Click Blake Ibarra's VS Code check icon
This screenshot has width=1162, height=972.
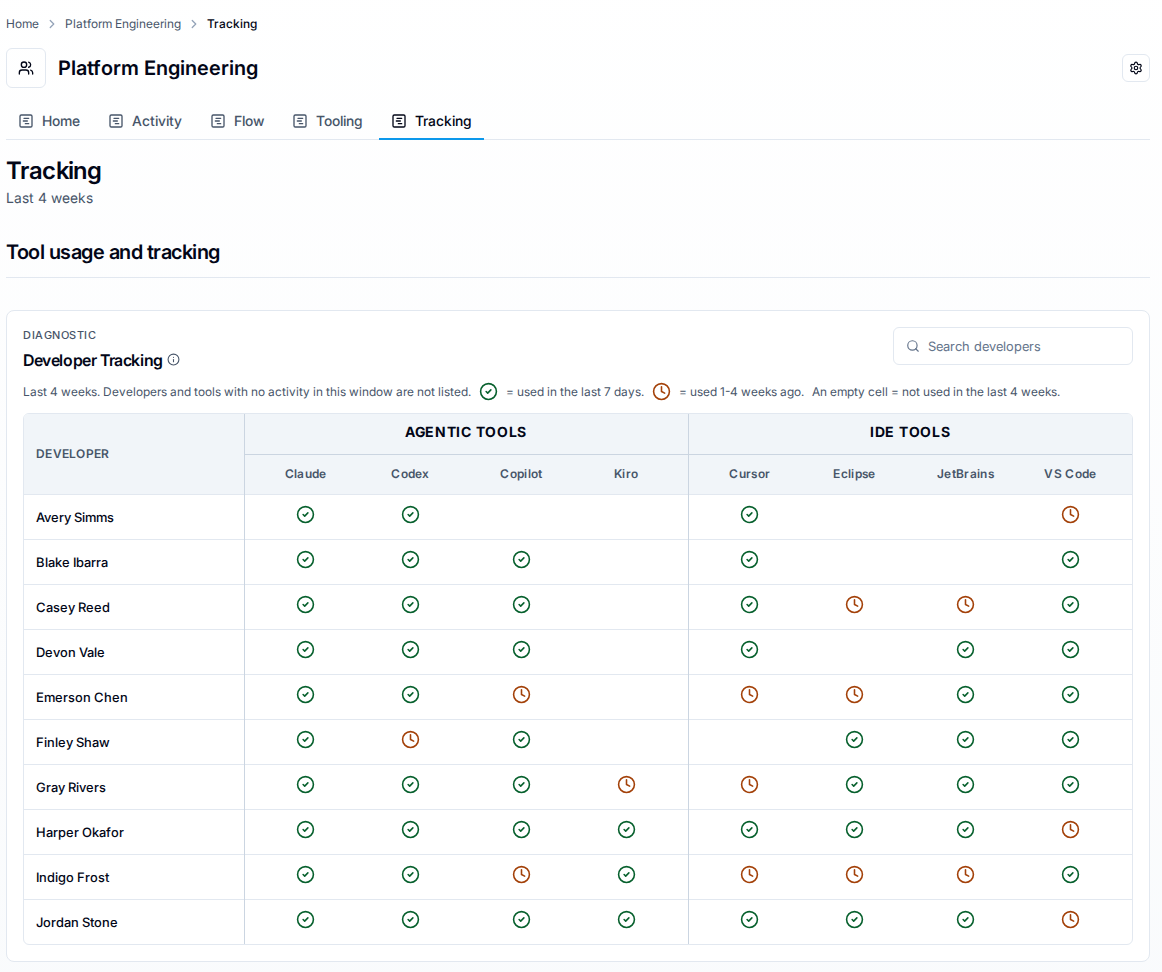(x=1070, y=560)
